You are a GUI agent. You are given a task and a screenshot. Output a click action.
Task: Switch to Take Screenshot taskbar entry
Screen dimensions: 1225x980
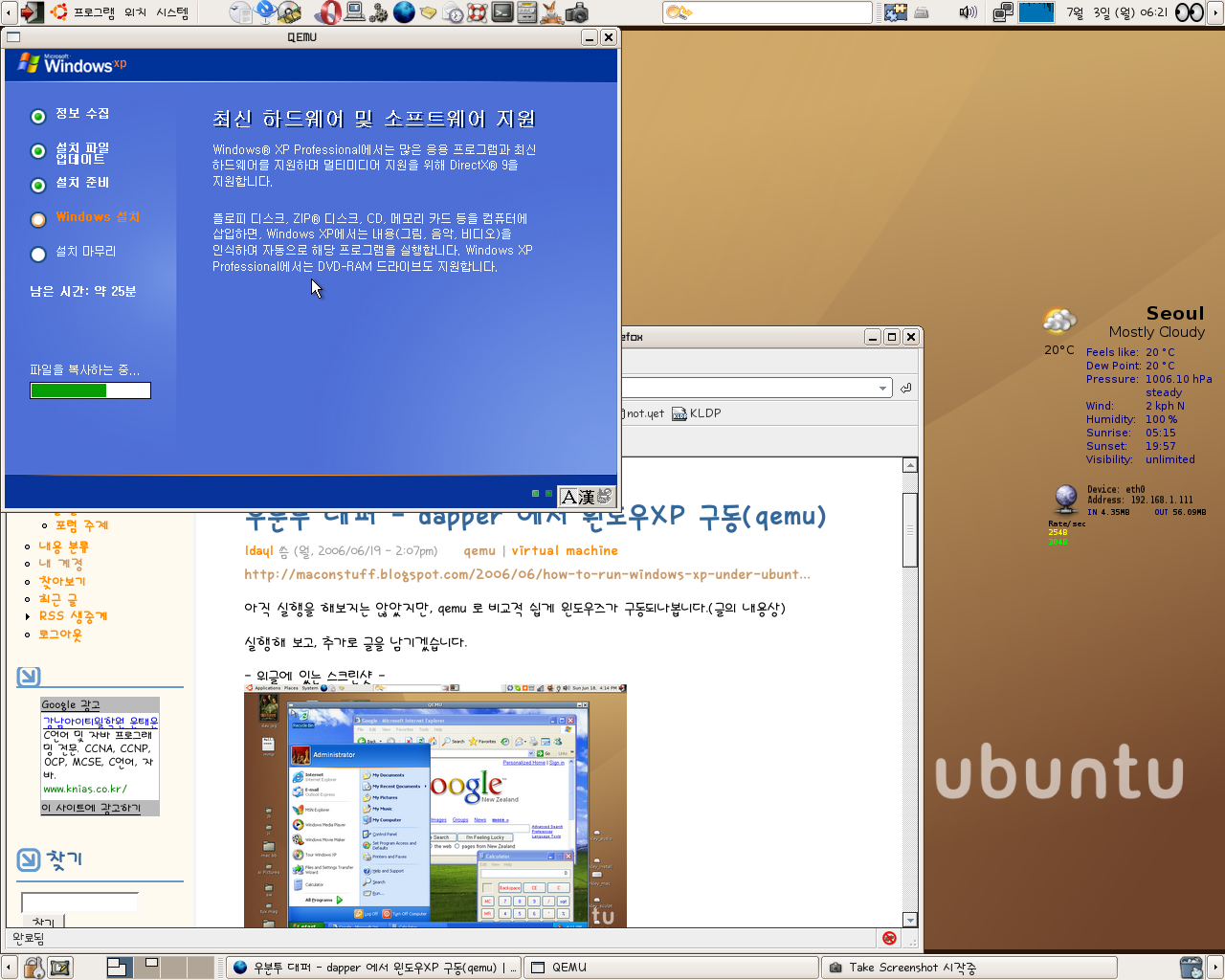click(x=969, y=968)
